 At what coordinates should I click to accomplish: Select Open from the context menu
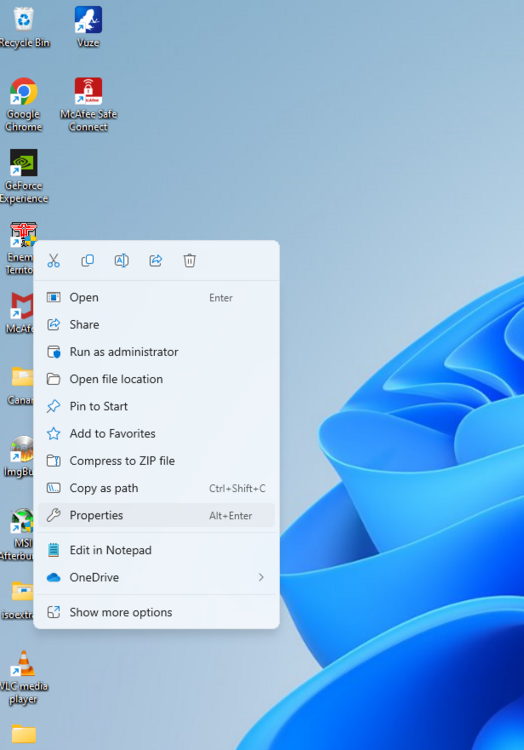156,298
